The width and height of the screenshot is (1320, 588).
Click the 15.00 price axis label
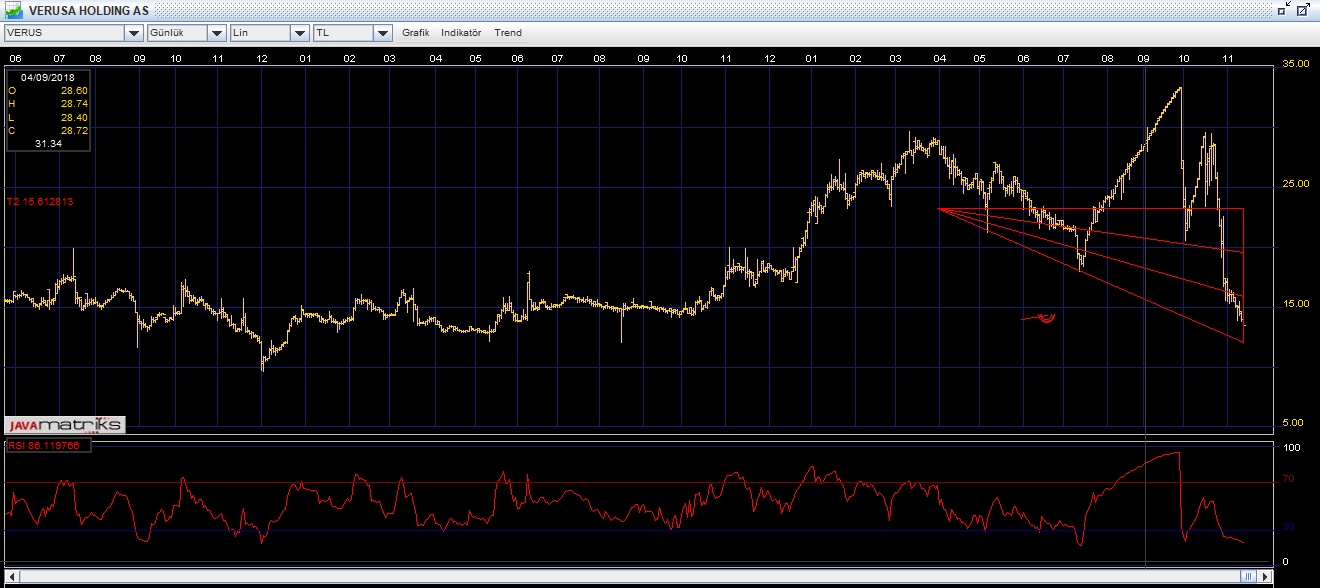[1296, 304]
